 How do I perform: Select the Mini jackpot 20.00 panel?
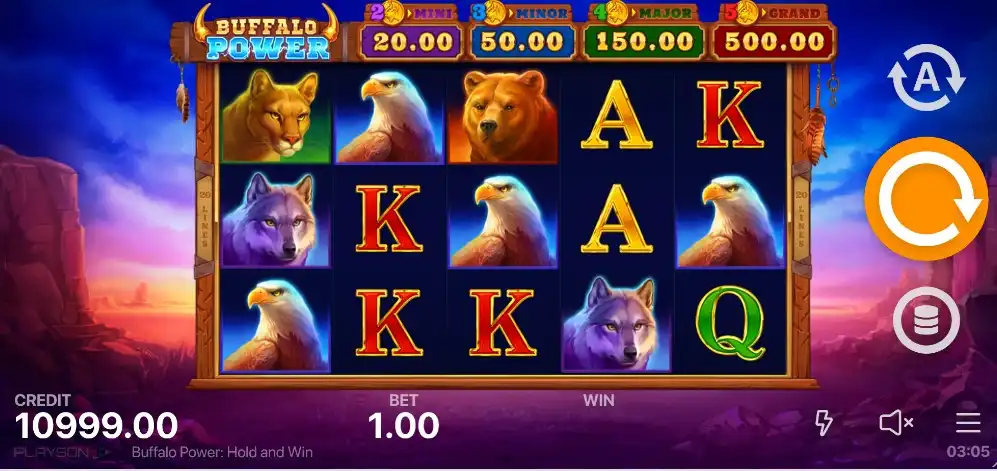coord(411,33)
